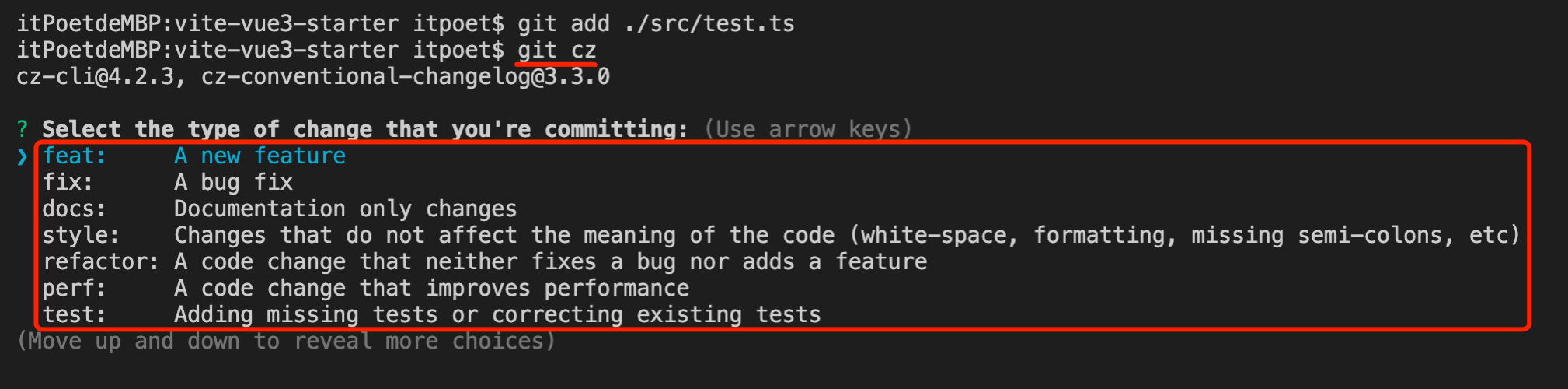
Task: Click the "./src/test.ts" file path
Action: coord(709,24)
